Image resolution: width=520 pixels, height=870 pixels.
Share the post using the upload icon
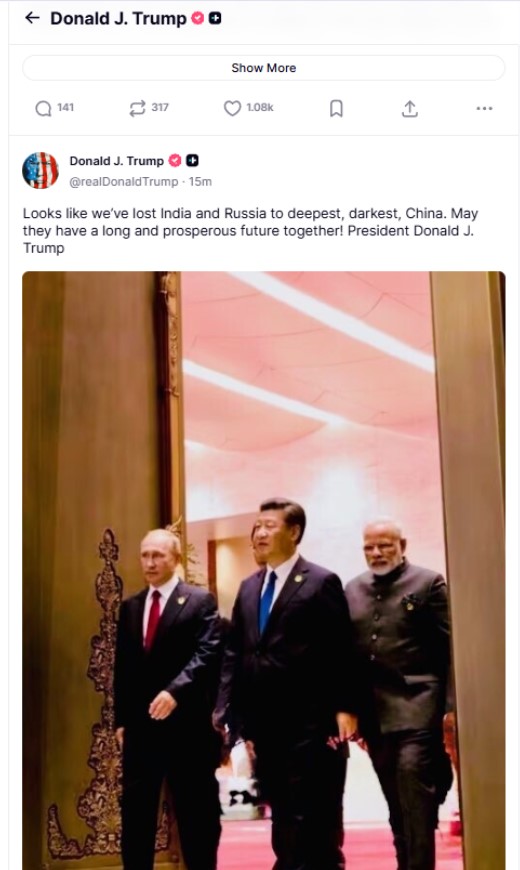click(x=410, y=108)
